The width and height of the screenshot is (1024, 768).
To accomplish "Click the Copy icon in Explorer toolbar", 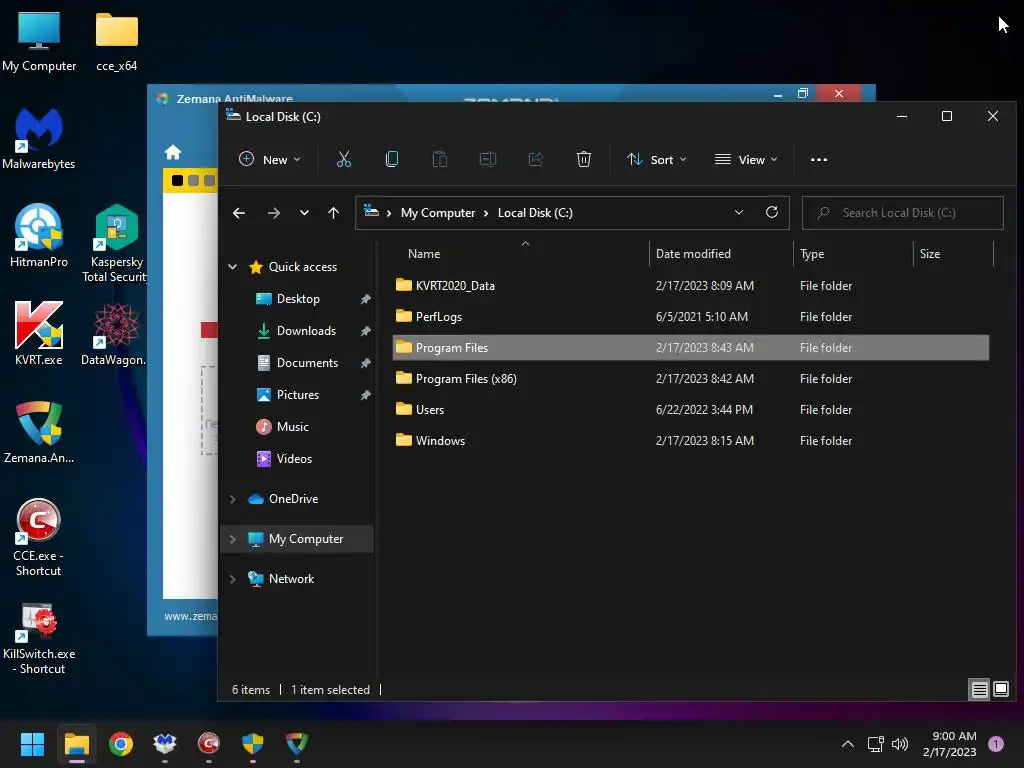I will click(x=392, y=159).
